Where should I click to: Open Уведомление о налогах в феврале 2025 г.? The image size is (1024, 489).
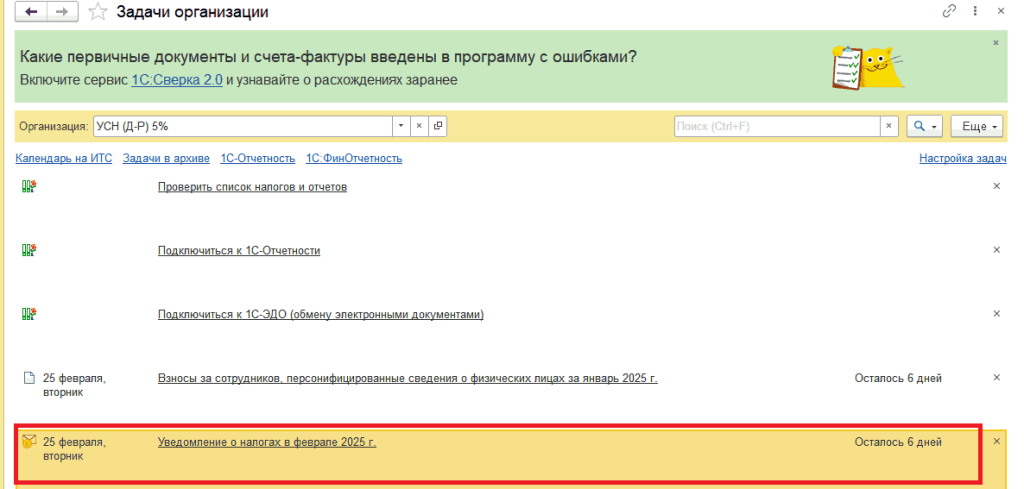coord(267,443)
